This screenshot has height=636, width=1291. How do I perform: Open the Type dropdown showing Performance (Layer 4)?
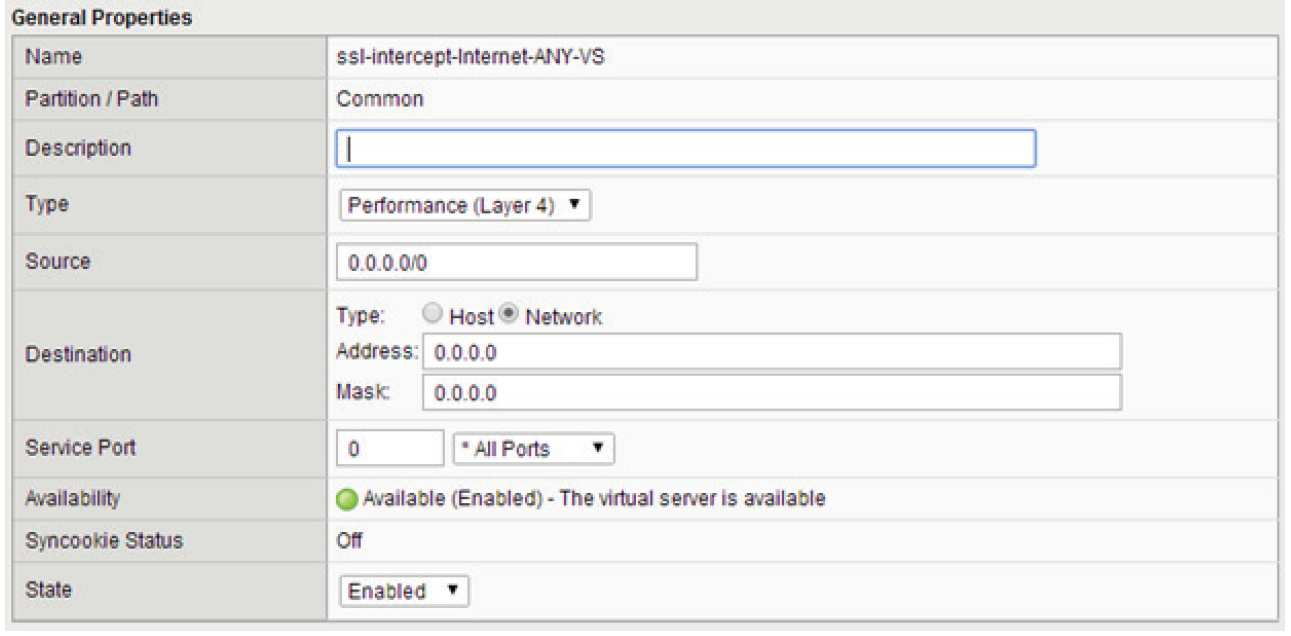click(x=465, y=205)
